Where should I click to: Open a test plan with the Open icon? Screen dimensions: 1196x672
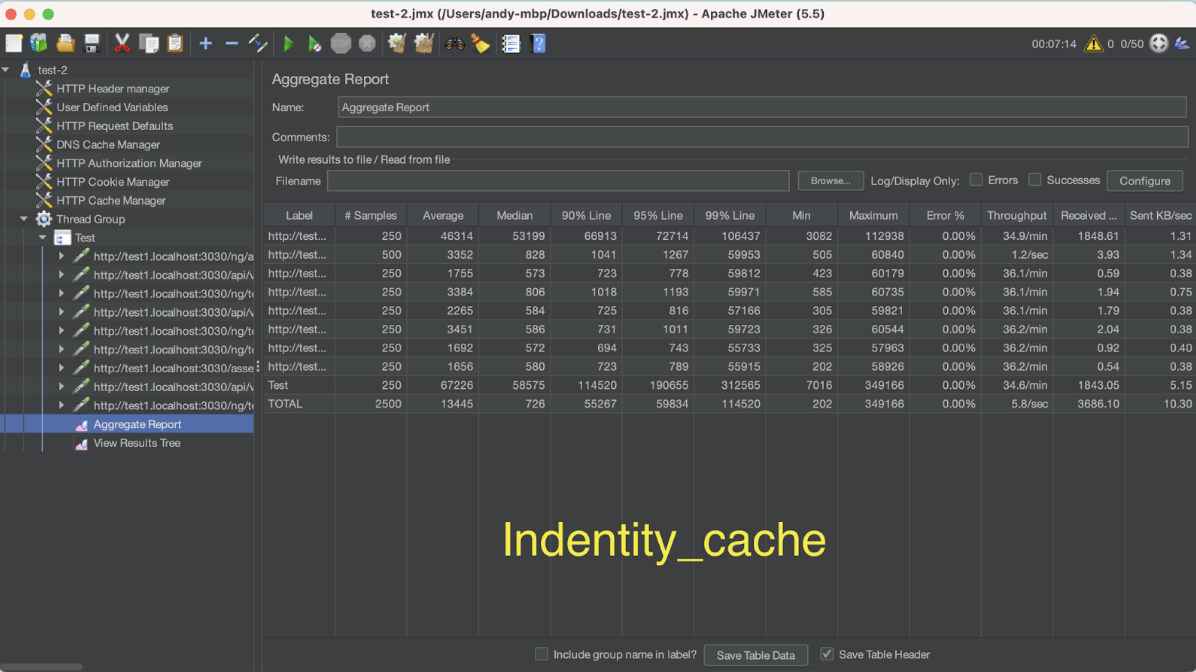pos(65,43)
